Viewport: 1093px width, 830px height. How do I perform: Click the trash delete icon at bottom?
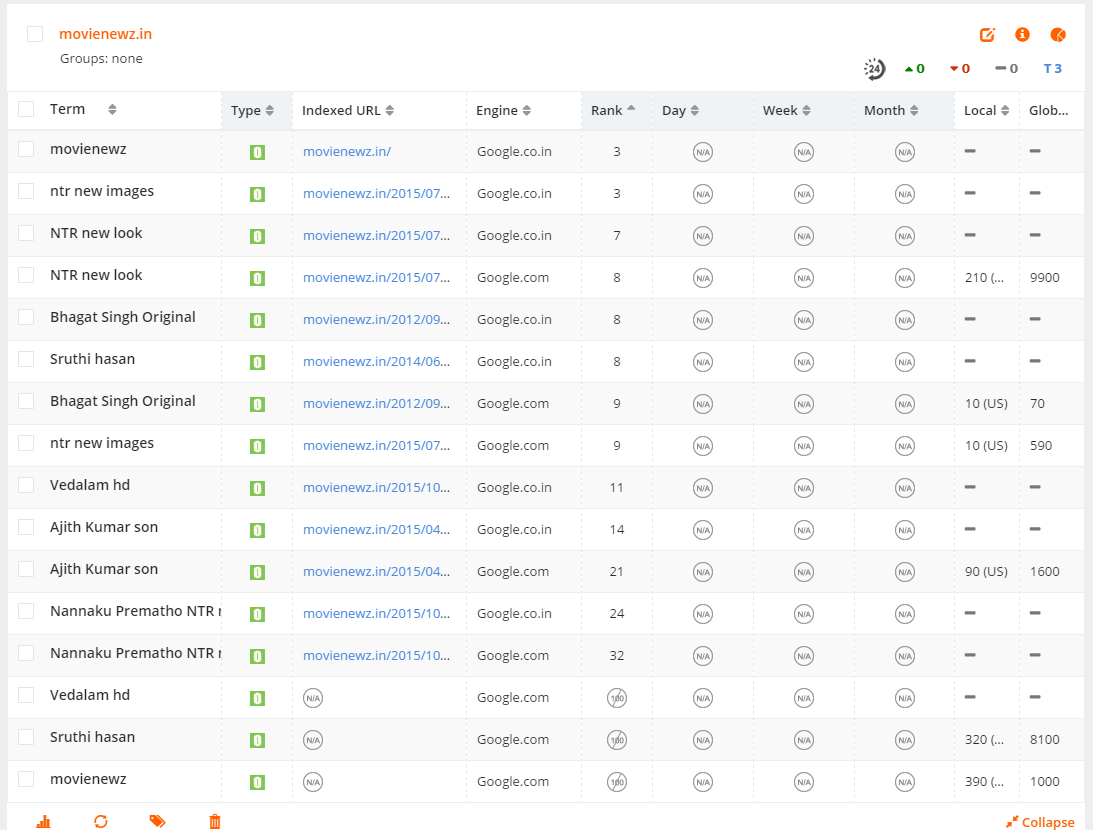coord(215,822)
